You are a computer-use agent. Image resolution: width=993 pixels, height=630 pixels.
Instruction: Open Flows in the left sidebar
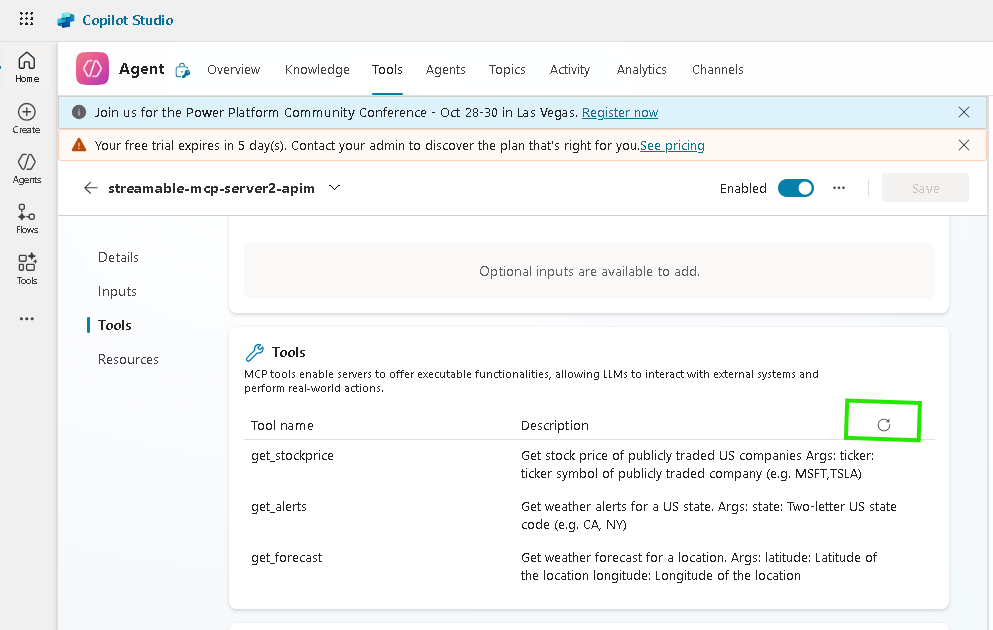[27, 218]
